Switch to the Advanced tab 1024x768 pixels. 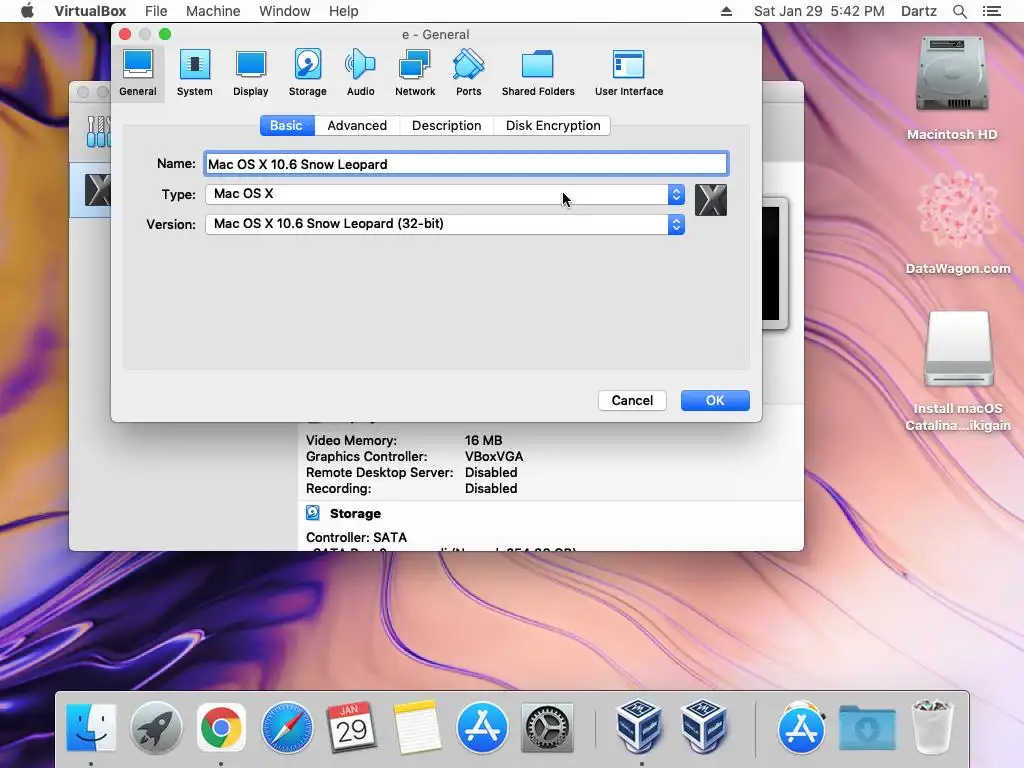[x=357, y=125]
